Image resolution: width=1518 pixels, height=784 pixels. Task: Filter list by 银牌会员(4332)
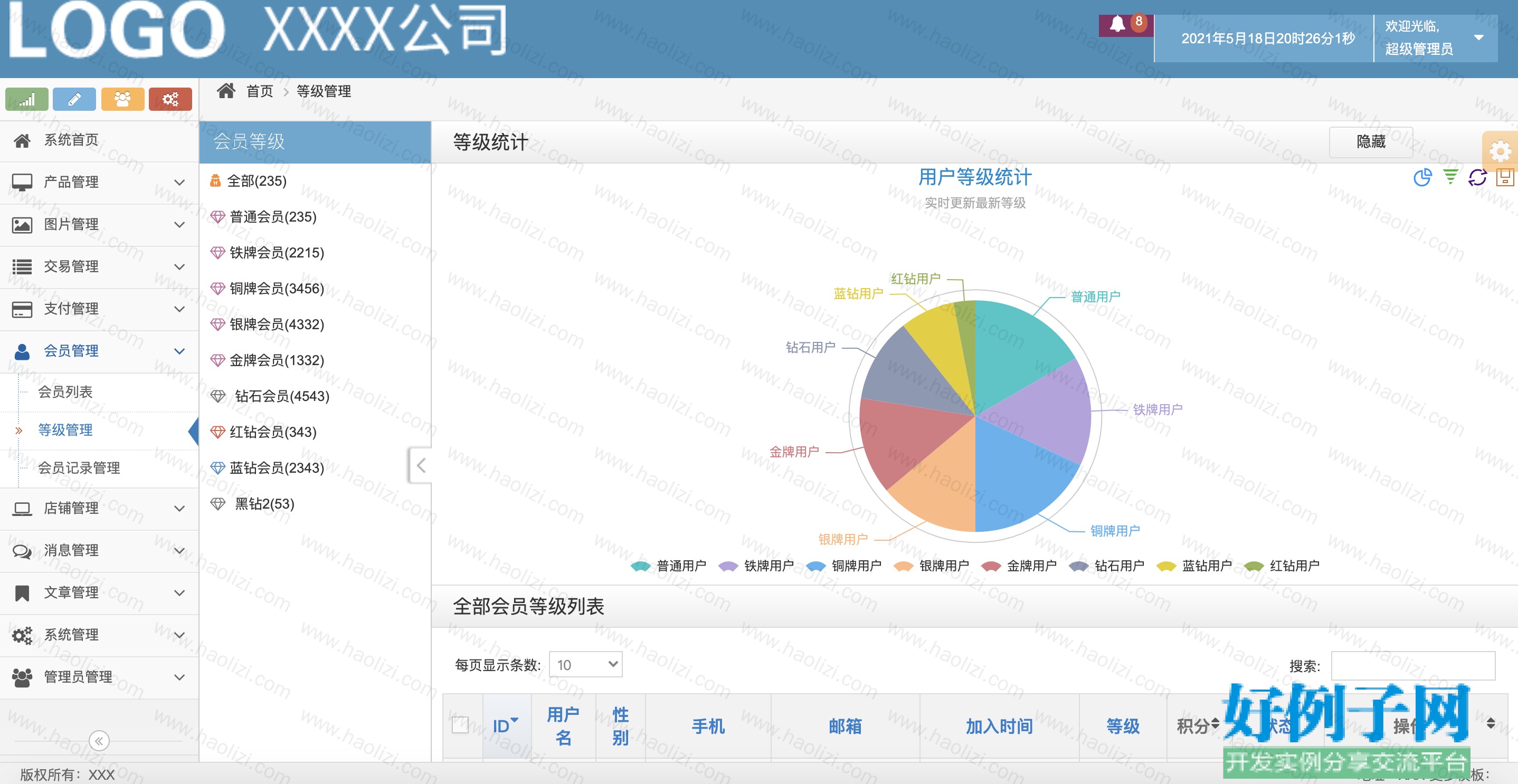tap(277, 324)
